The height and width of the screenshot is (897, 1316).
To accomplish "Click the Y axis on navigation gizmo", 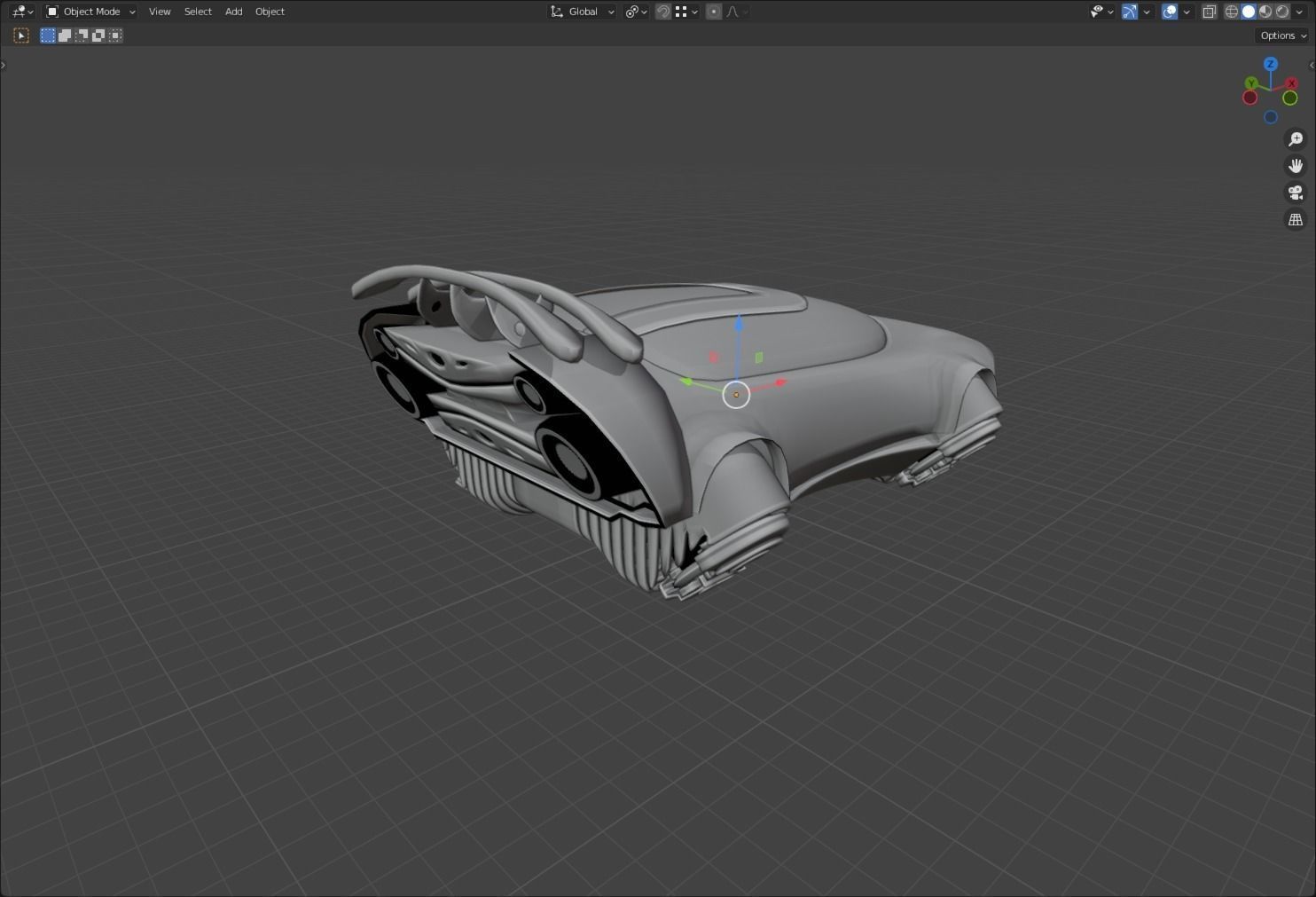I will click(x=1251, y=83).
